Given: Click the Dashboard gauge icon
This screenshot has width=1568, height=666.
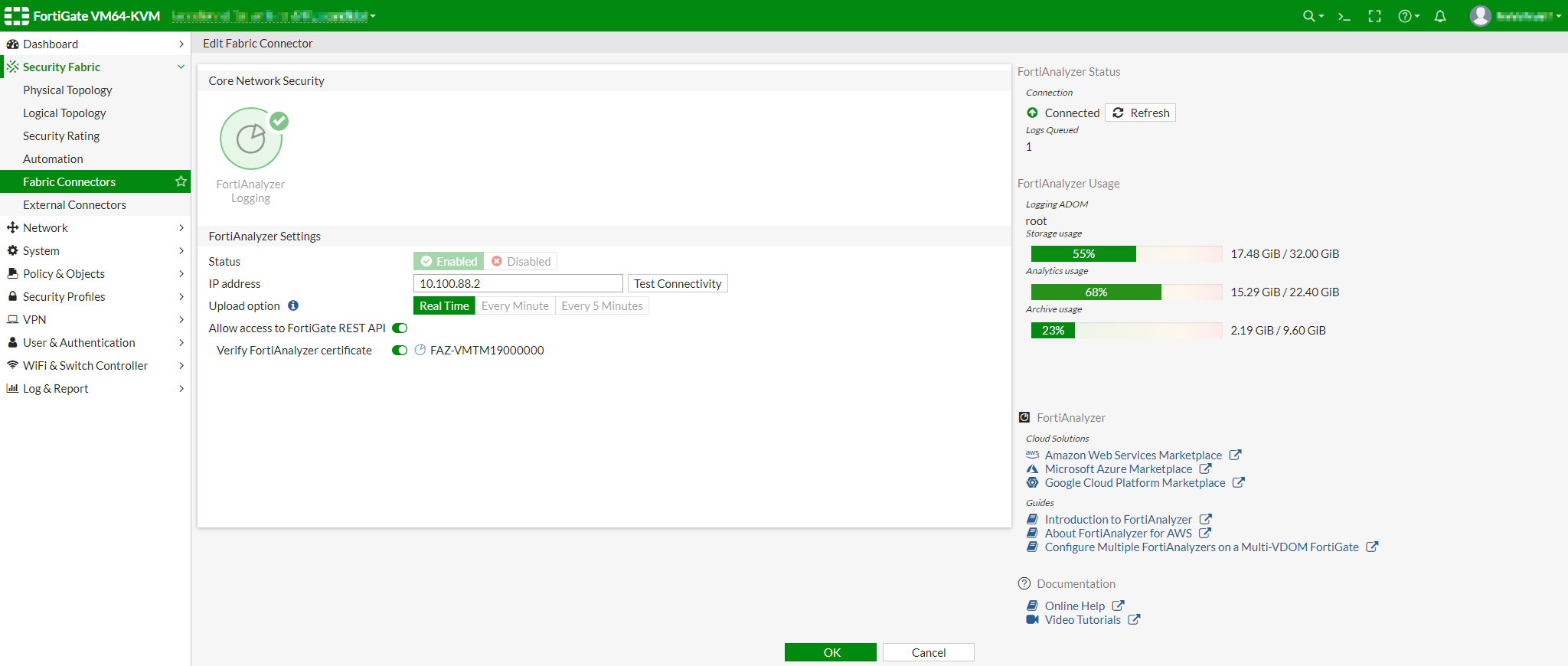Looking at the screenshot, I should pos(12,44).
